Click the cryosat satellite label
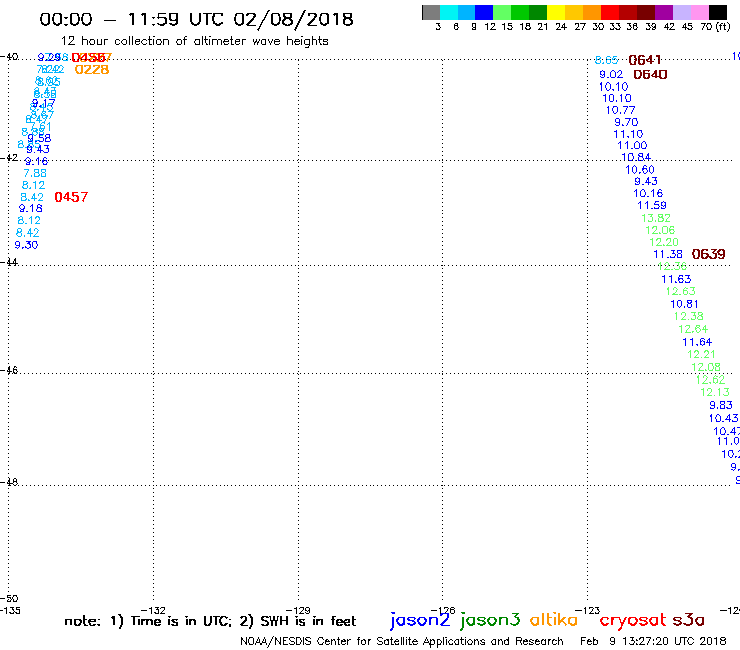This screenshot has height=650, width=740. pos(632,621)
